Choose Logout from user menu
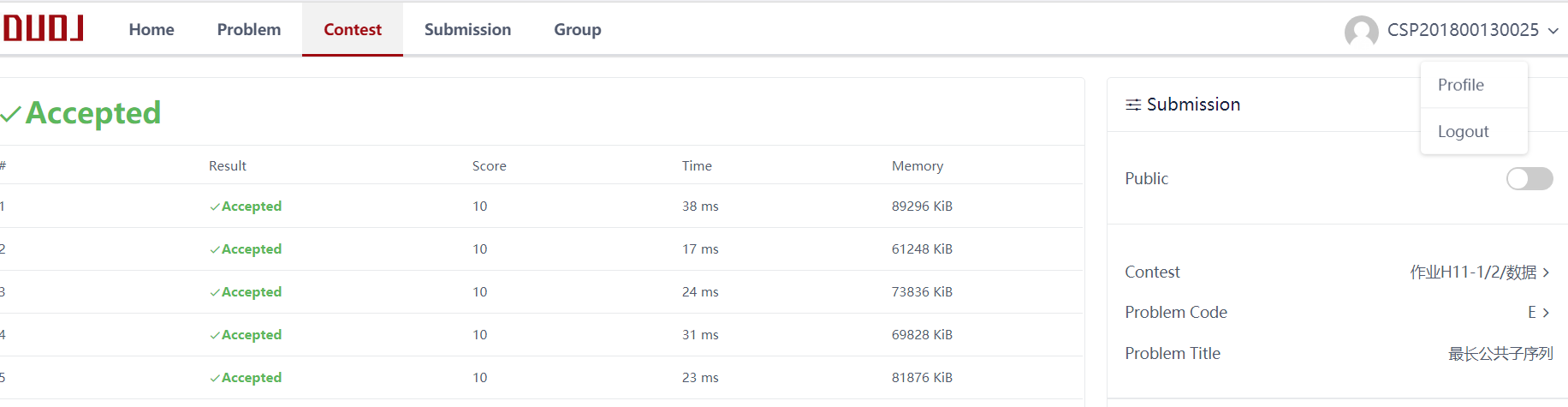Screen dimensions: 1568x407 1464,131
